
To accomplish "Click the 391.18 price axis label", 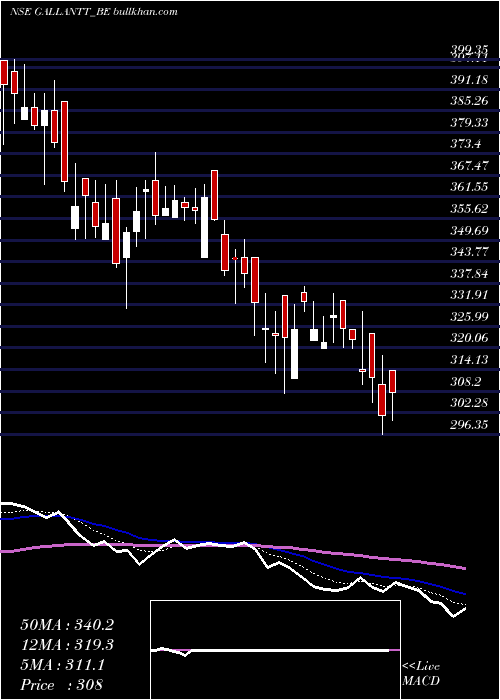I will tap(469, 80).
